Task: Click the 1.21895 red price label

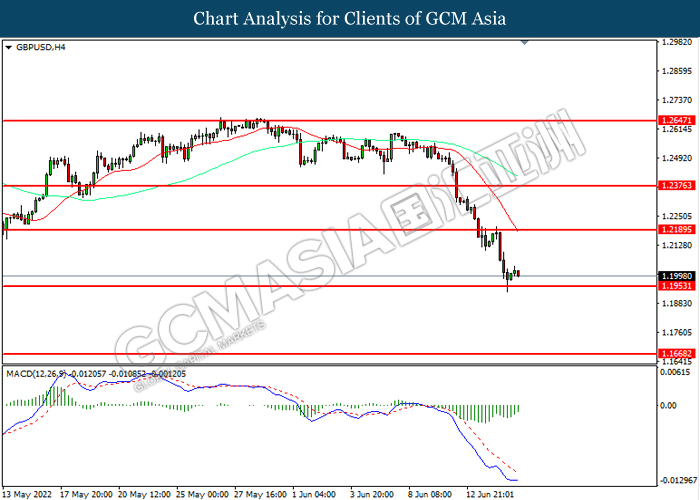Action: tap(677, 229)
